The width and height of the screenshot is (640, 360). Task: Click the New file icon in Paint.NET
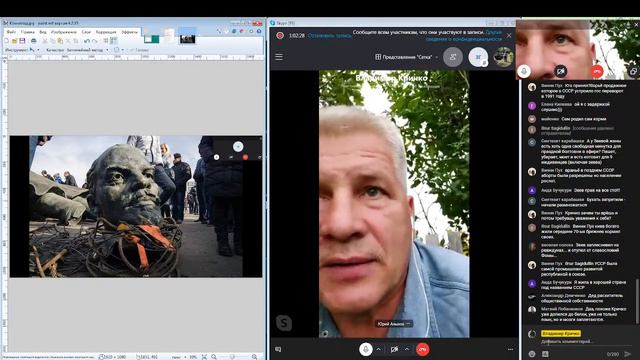(x=7, y=41)
